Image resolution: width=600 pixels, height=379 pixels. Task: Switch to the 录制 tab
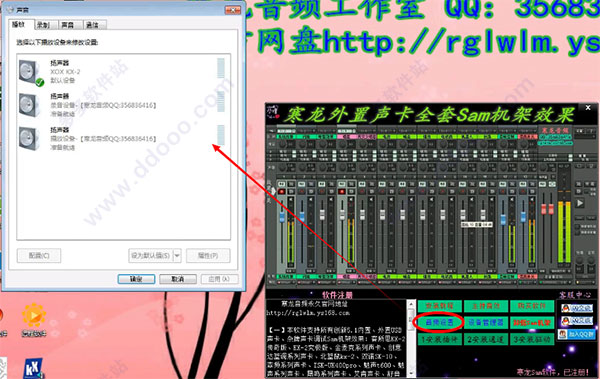43,25
